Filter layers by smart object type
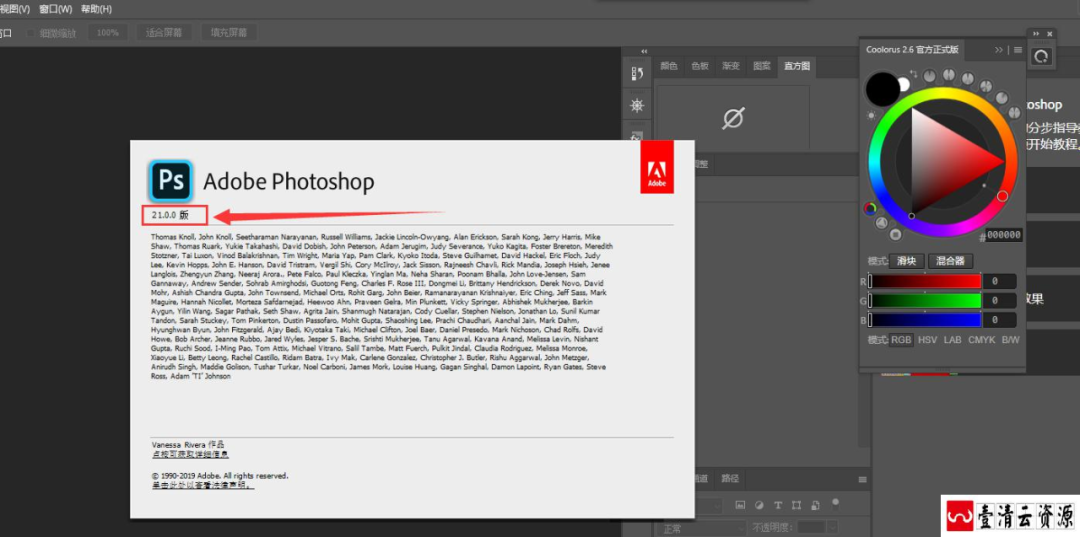 pos(816,505)
